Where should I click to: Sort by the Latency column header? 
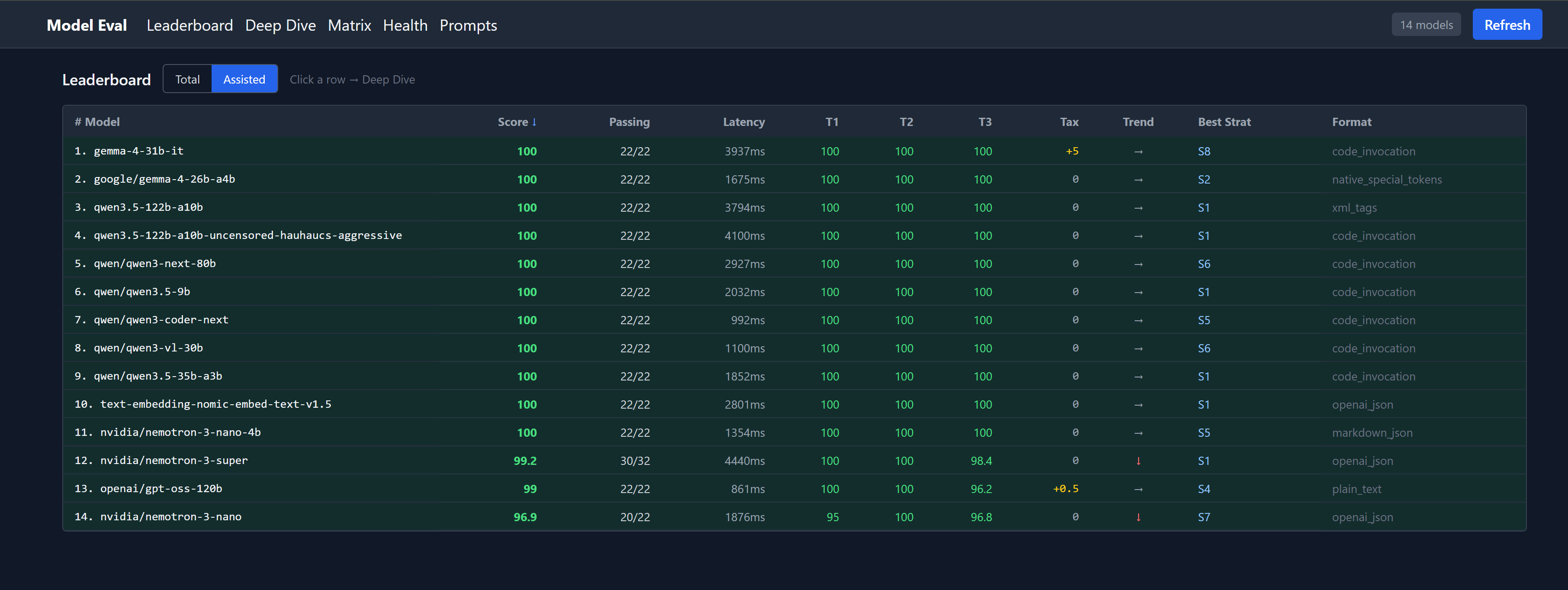point(743,122)
